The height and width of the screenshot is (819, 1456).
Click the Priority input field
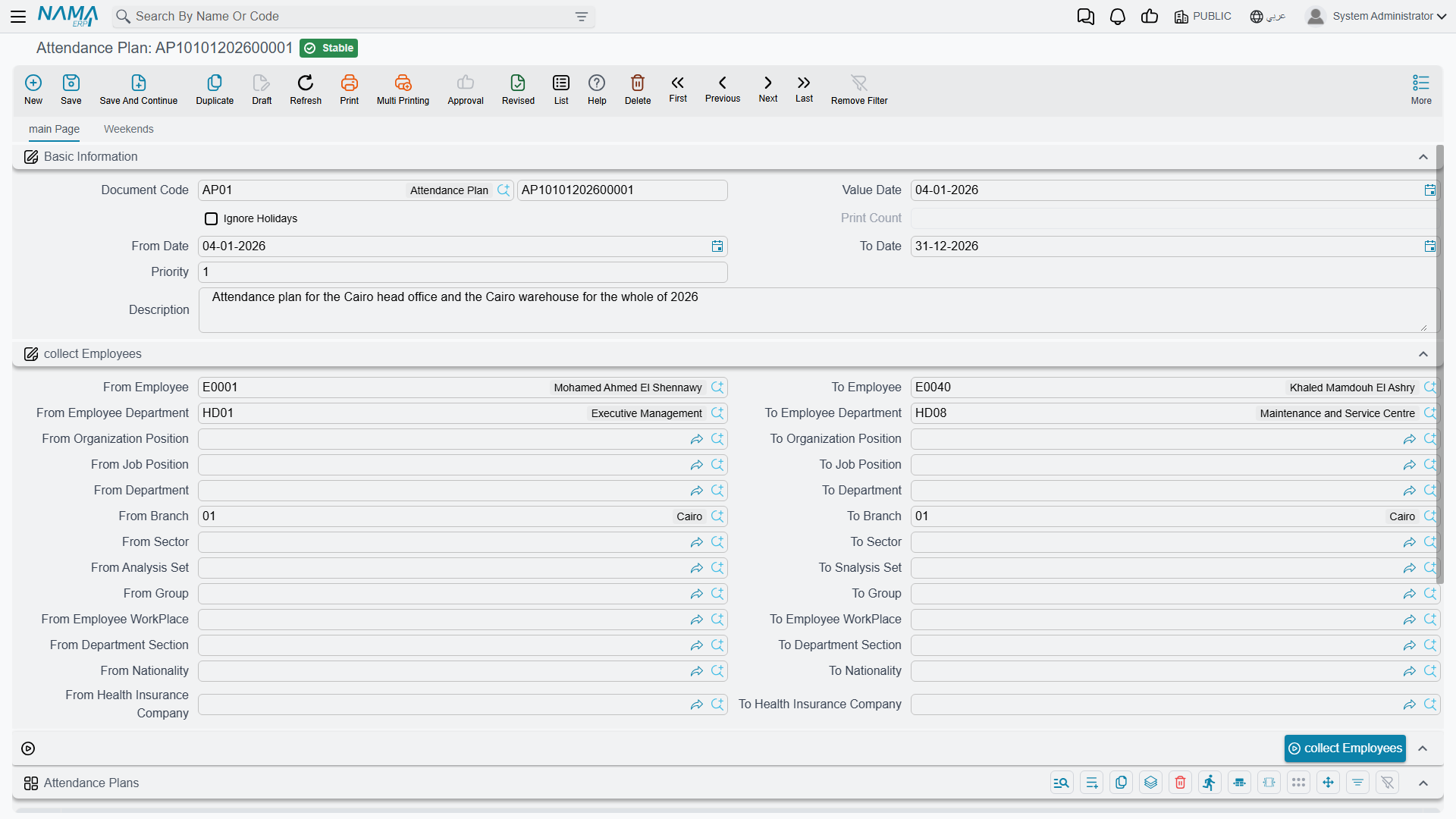pos(463,272)
